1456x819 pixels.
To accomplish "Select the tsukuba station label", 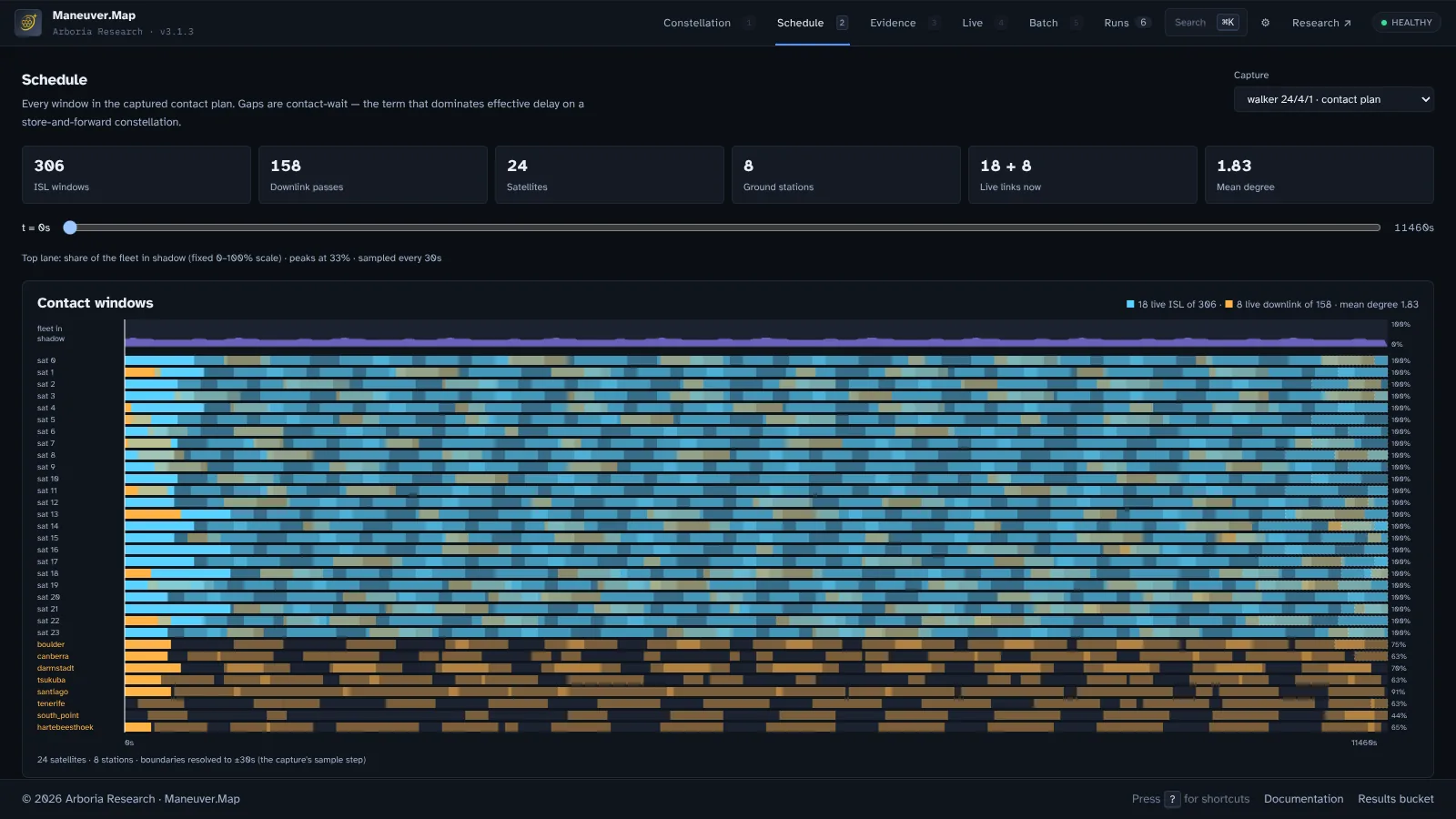I will coord(51,680).
